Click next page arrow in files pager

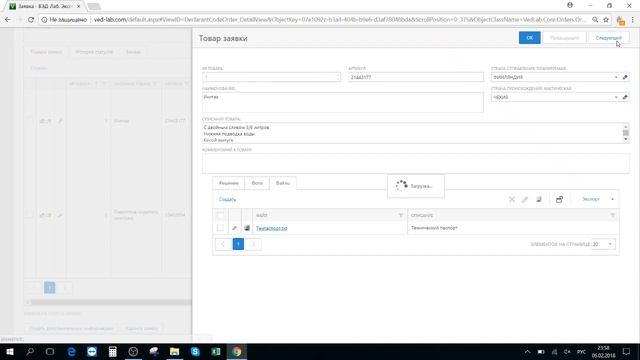click(253, 244)
